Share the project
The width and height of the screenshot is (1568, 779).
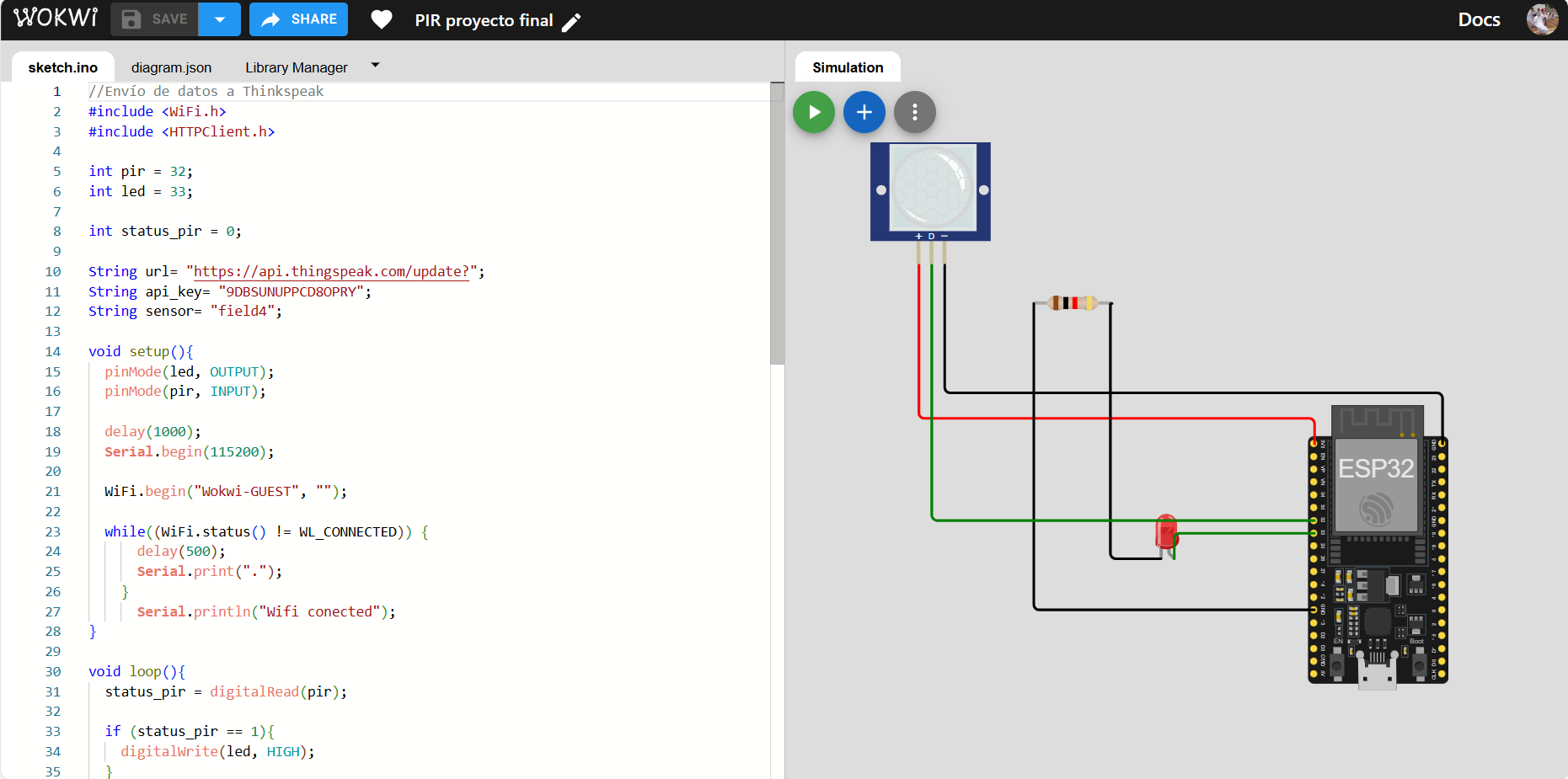point(298,19)
